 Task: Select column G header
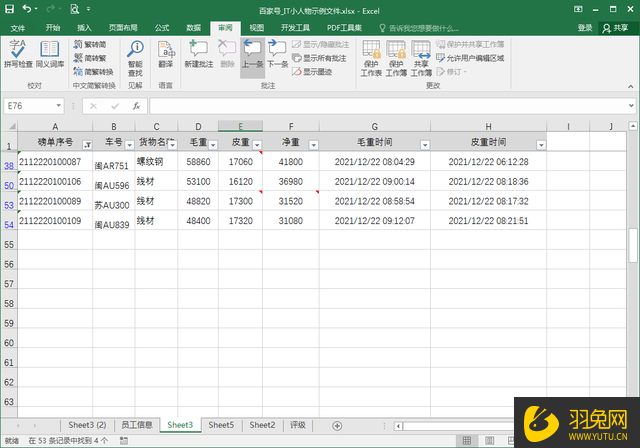click(x=375, y=126)
